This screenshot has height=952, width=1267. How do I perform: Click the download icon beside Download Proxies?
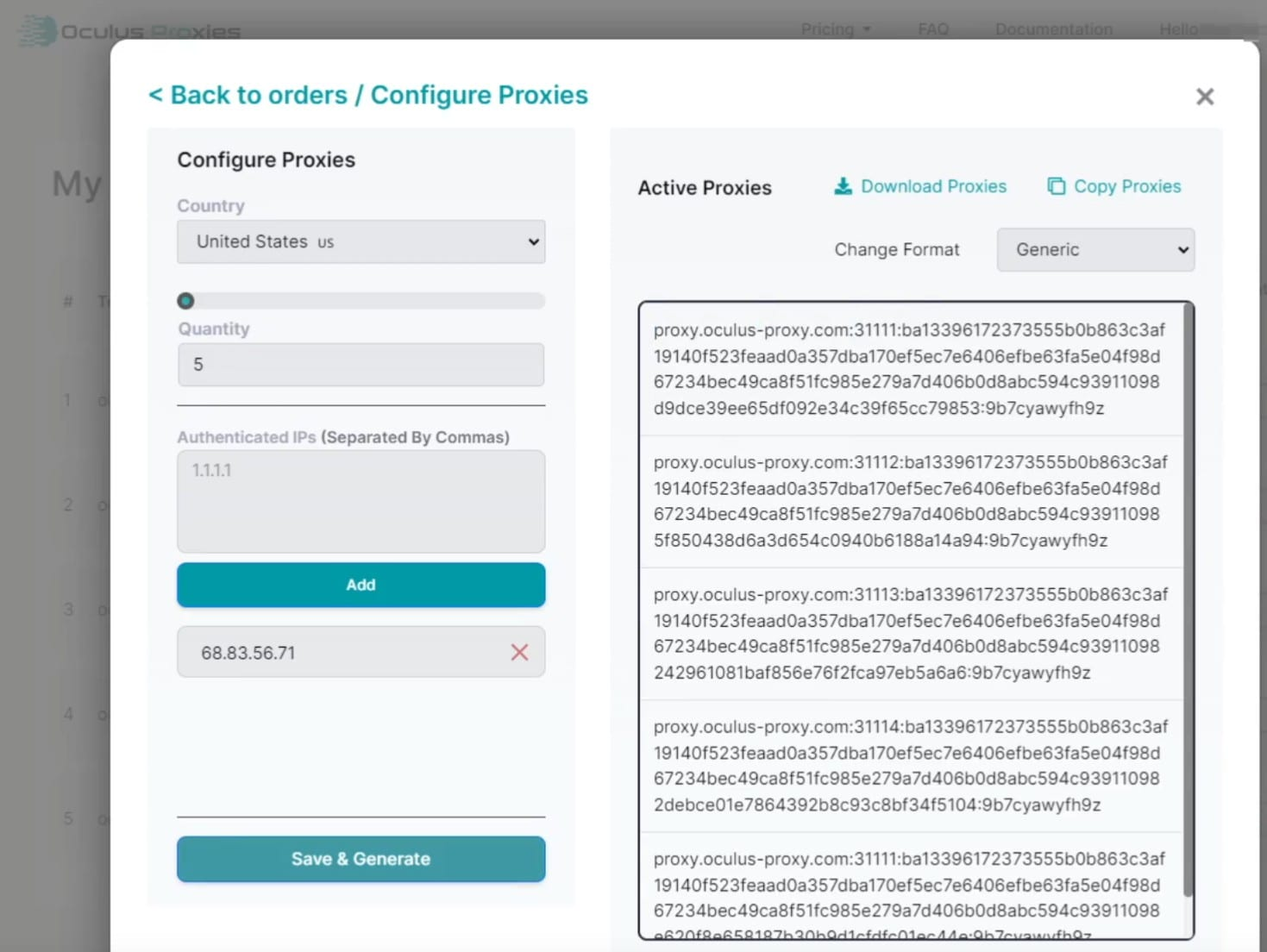(843, 186)
